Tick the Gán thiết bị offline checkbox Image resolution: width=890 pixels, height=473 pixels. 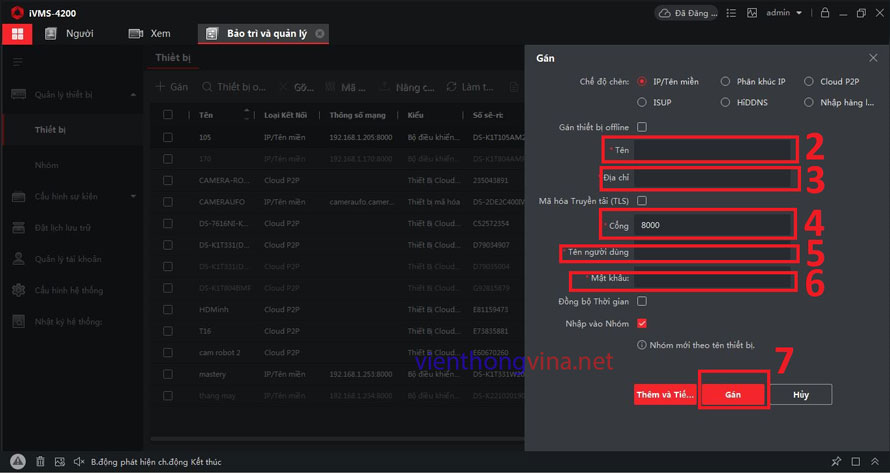[641, 127]
